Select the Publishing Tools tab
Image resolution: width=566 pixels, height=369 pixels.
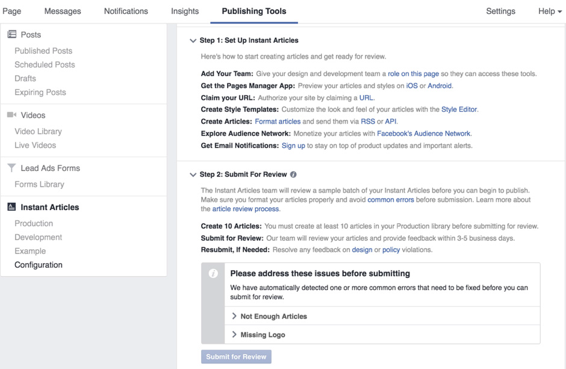click(x=254, y=11)
